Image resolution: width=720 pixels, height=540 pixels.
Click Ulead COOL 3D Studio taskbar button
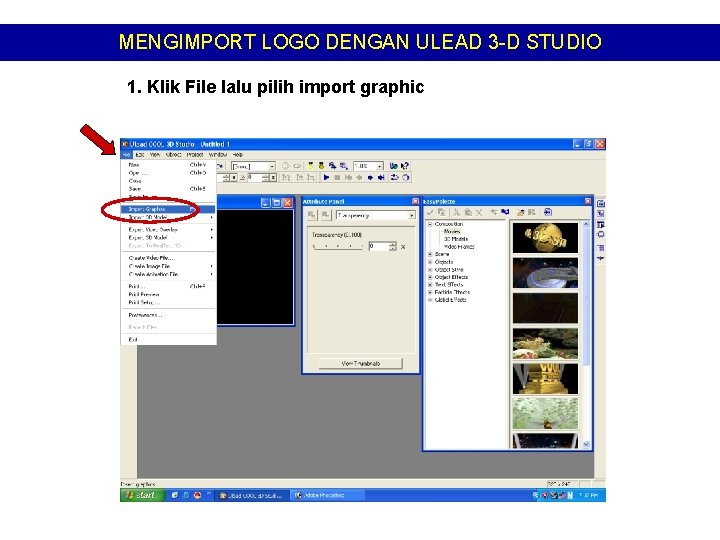point(253,495)
